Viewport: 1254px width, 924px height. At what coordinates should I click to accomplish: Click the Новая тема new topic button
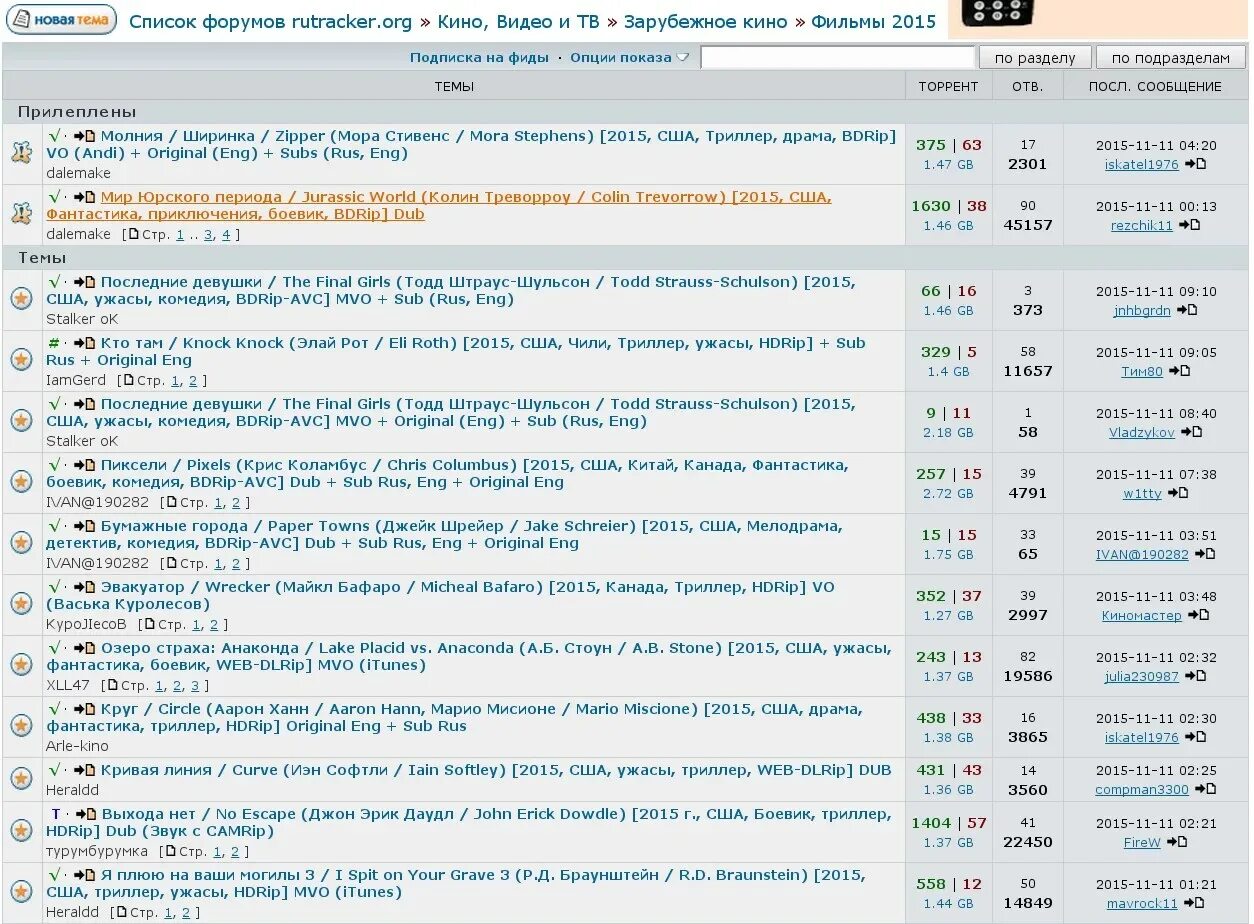point(61,20)
